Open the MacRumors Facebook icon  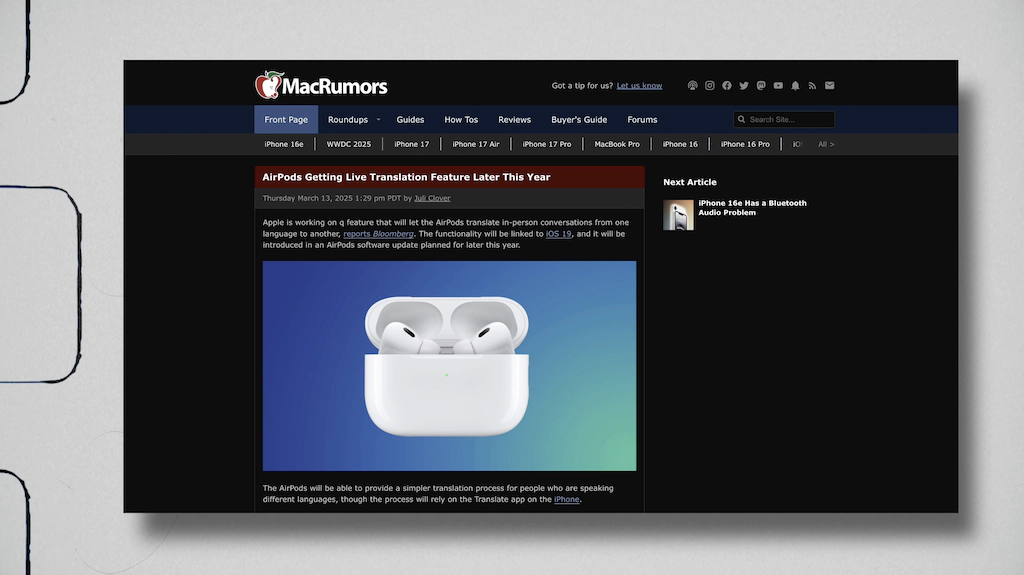[x=727, y=86]
